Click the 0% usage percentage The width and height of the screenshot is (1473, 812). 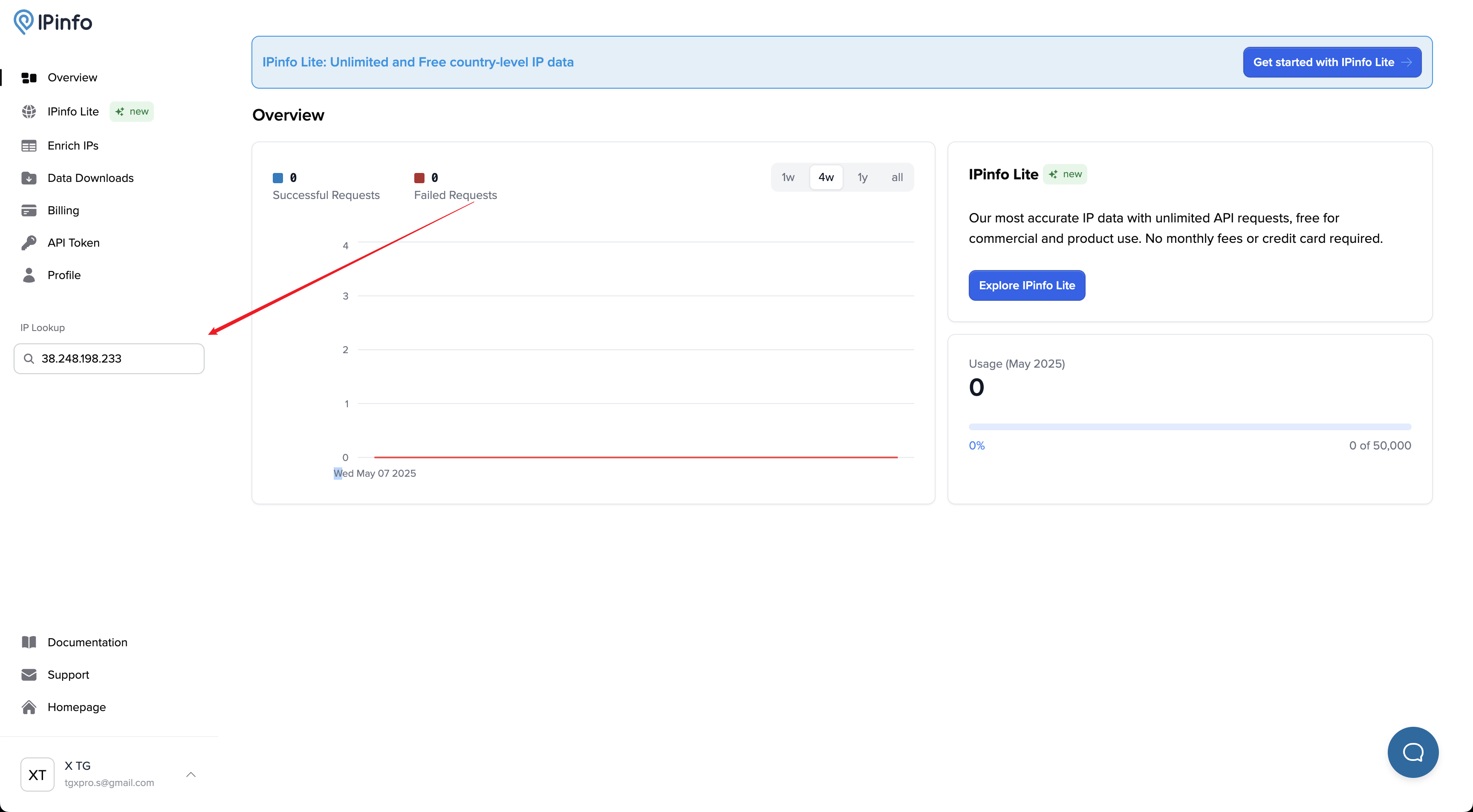pos(976,445)
